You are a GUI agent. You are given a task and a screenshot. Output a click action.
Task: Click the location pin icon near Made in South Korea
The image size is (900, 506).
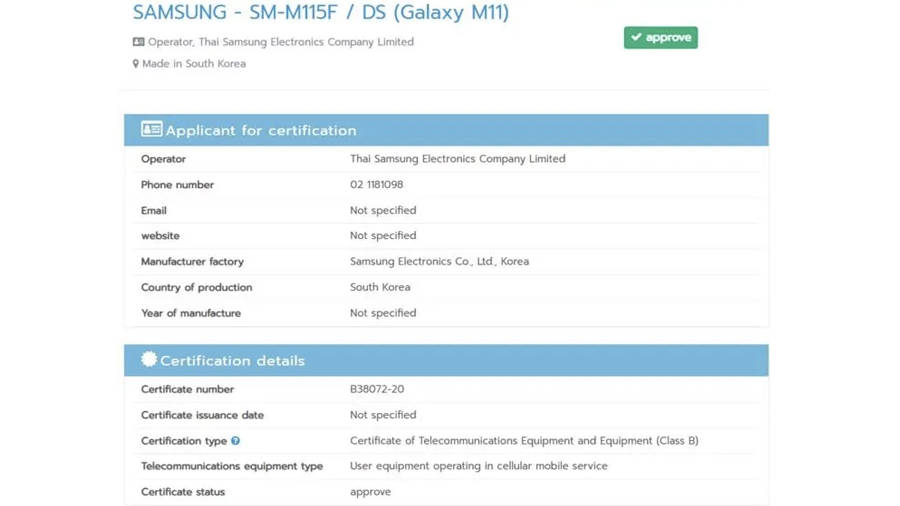(136, 64)
